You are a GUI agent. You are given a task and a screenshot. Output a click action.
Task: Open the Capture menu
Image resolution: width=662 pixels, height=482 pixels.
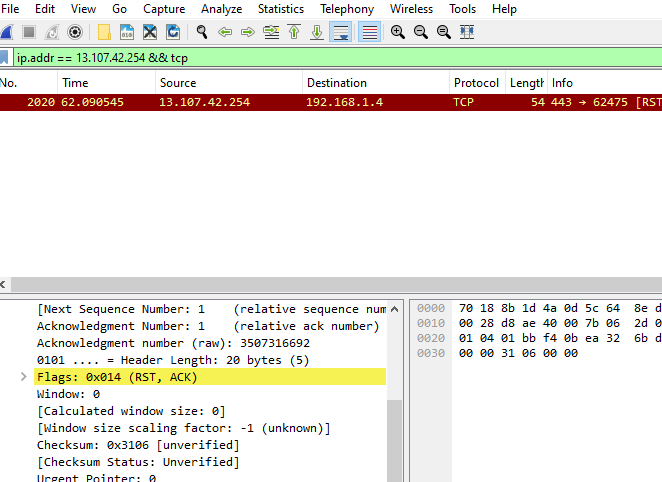tap(164, 9)
